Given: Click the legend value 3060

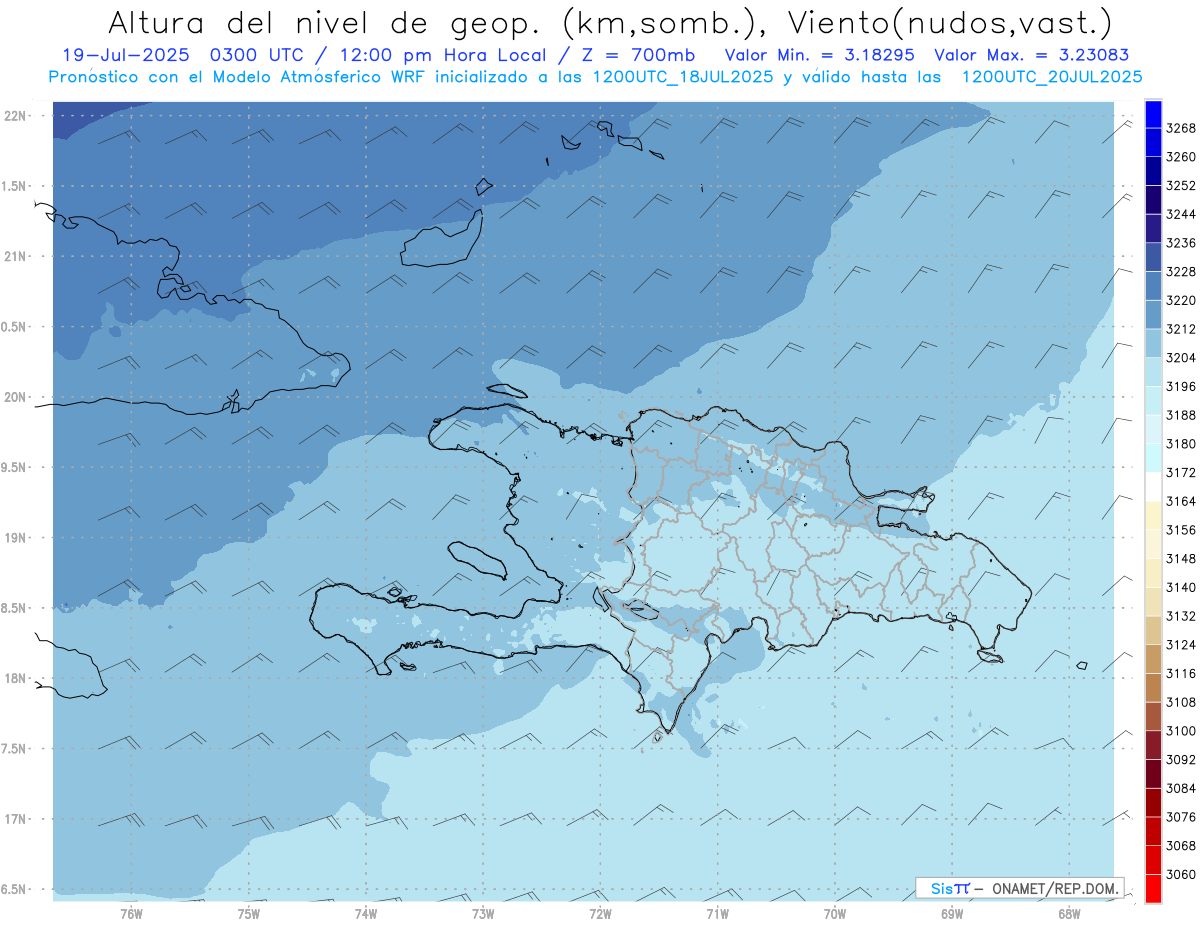Looking at the screenshot, I should coord(1180,874).
